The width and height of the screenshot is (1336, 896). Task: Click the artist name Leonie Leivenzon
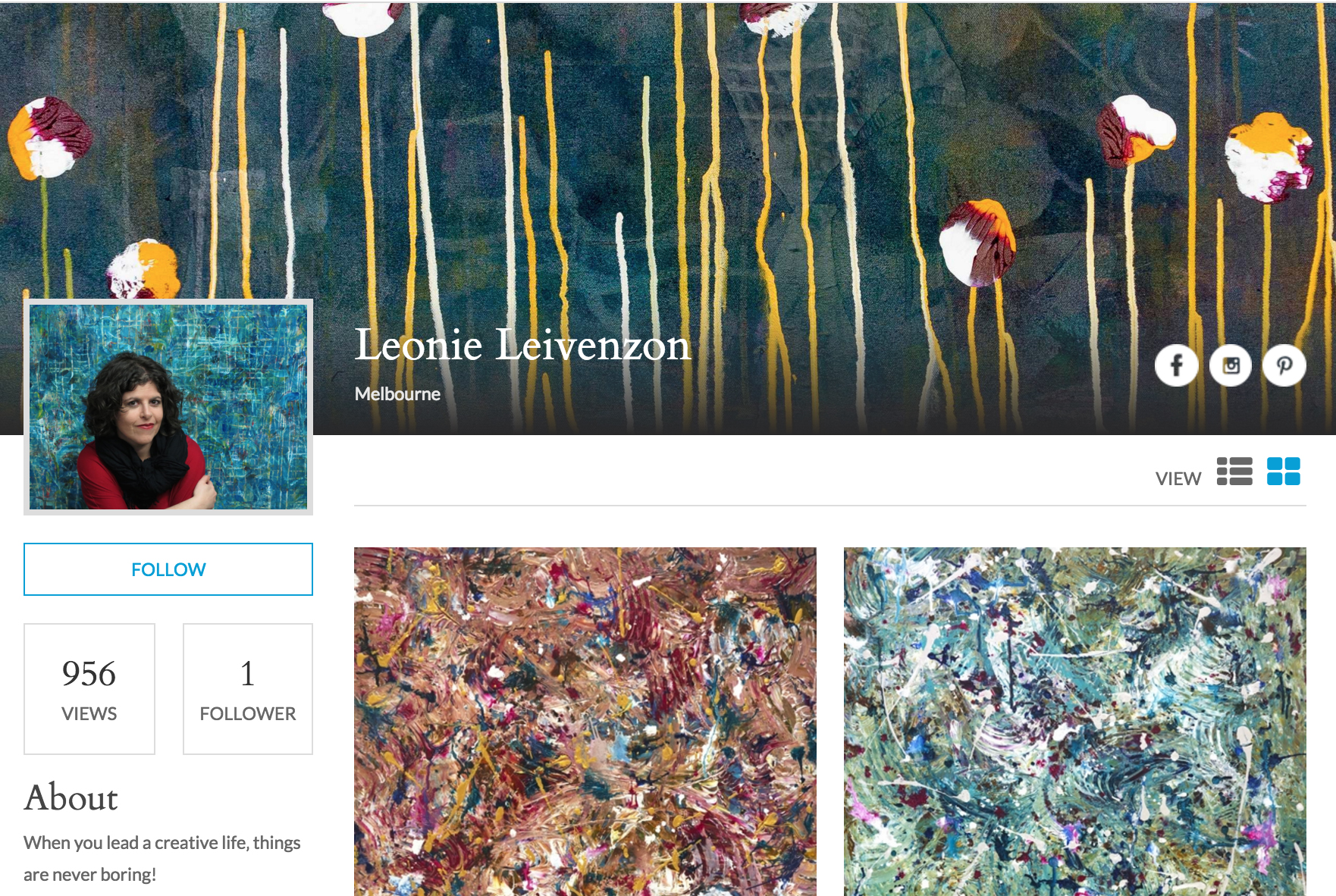522,345
